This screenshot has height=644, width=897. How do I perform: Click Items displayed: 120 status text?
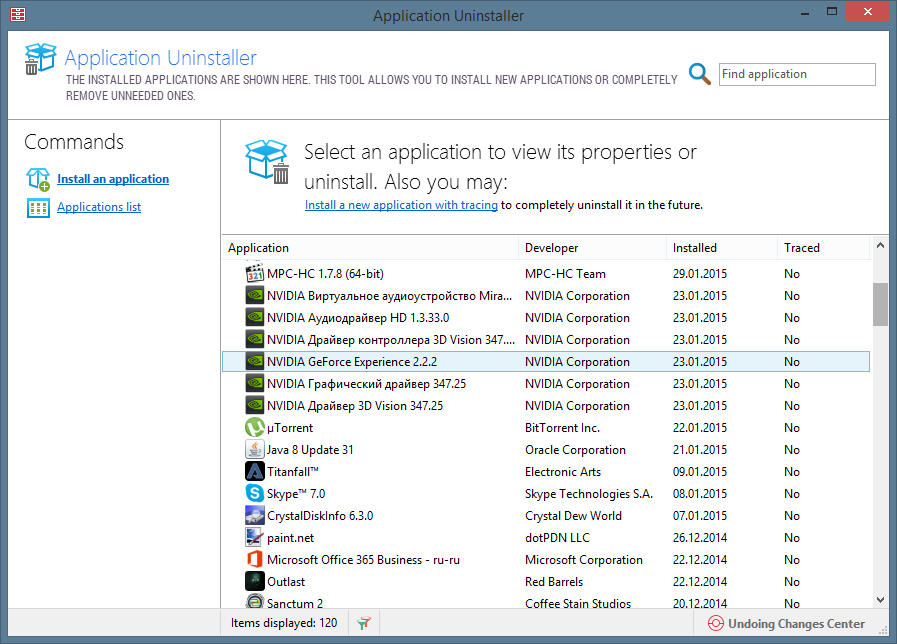284,623
